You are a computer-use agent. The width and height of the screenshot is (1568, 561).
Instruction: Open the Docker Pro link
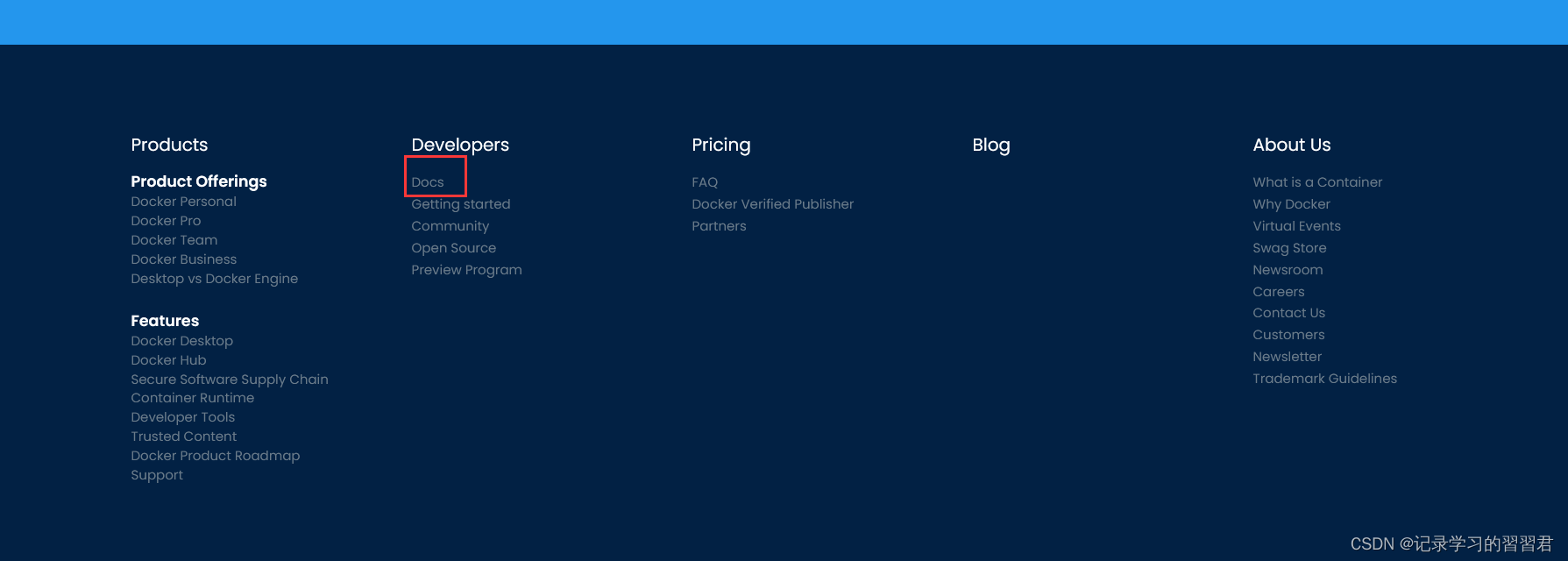pyautogui.click(x=166, y=221)
